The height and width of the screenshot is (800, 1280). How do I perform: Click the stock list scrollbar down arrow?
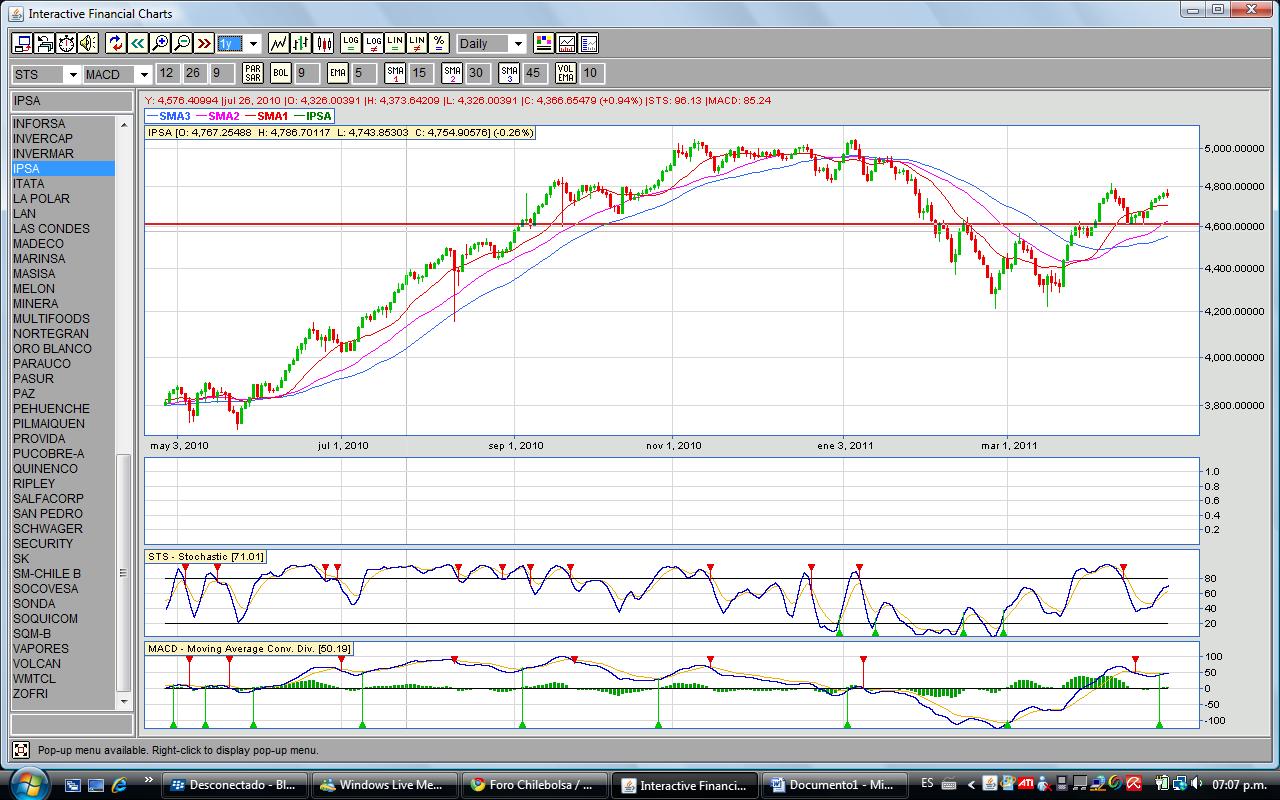tap(124, 701)
